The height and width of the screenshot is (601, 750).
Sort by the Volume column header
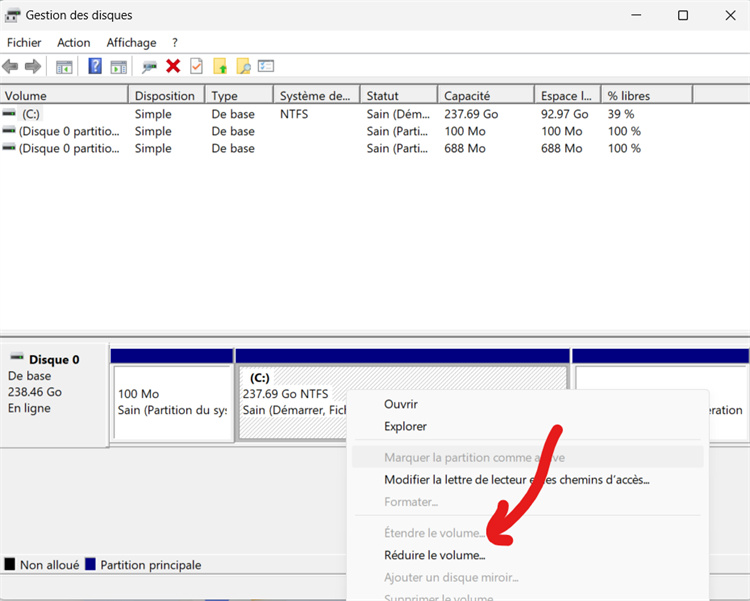[x=64, y=96]
